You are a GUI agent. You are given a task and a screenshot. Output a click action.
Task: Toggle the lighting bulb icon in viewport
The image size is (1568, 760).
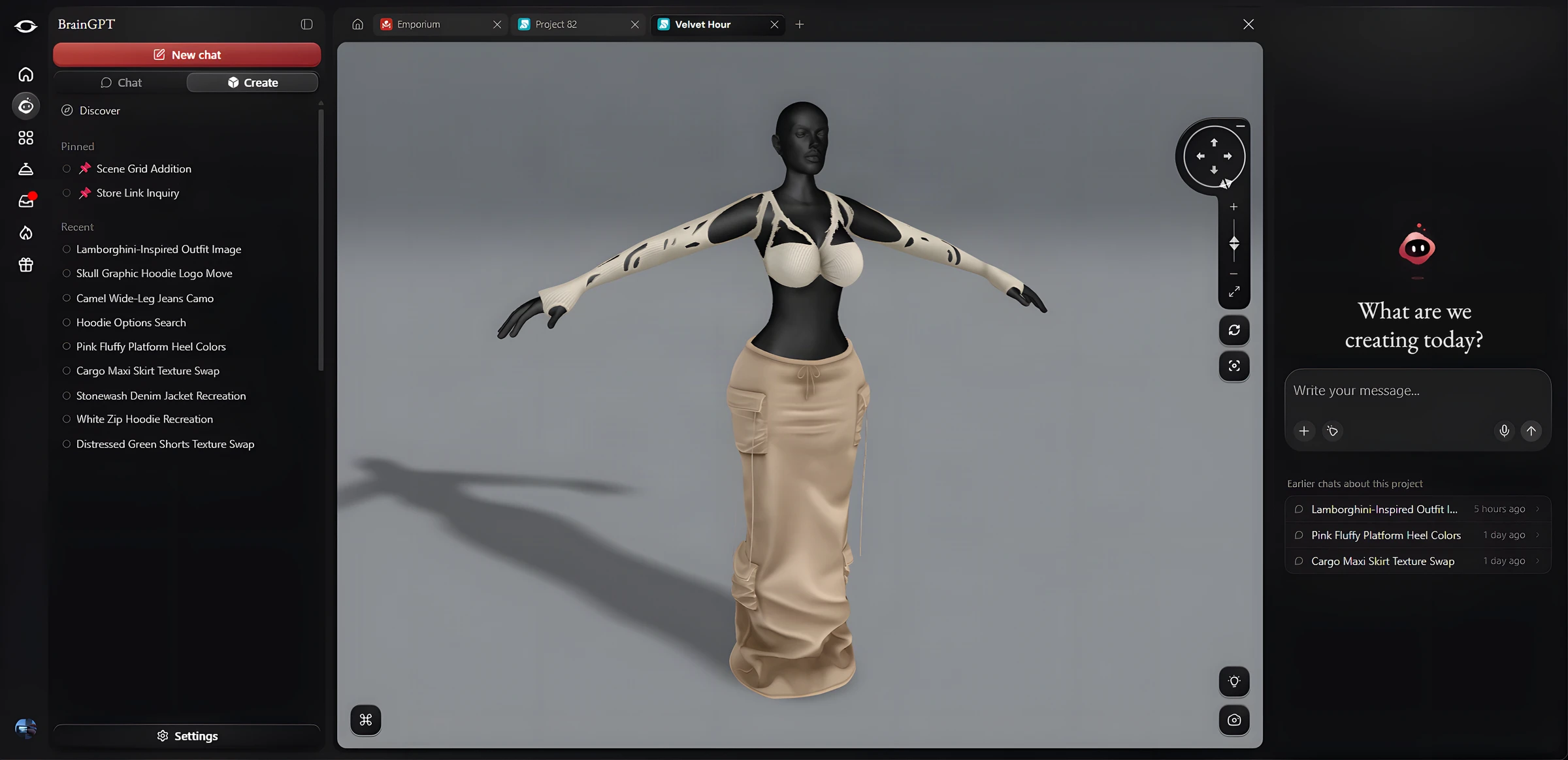tap(1234, 682)
